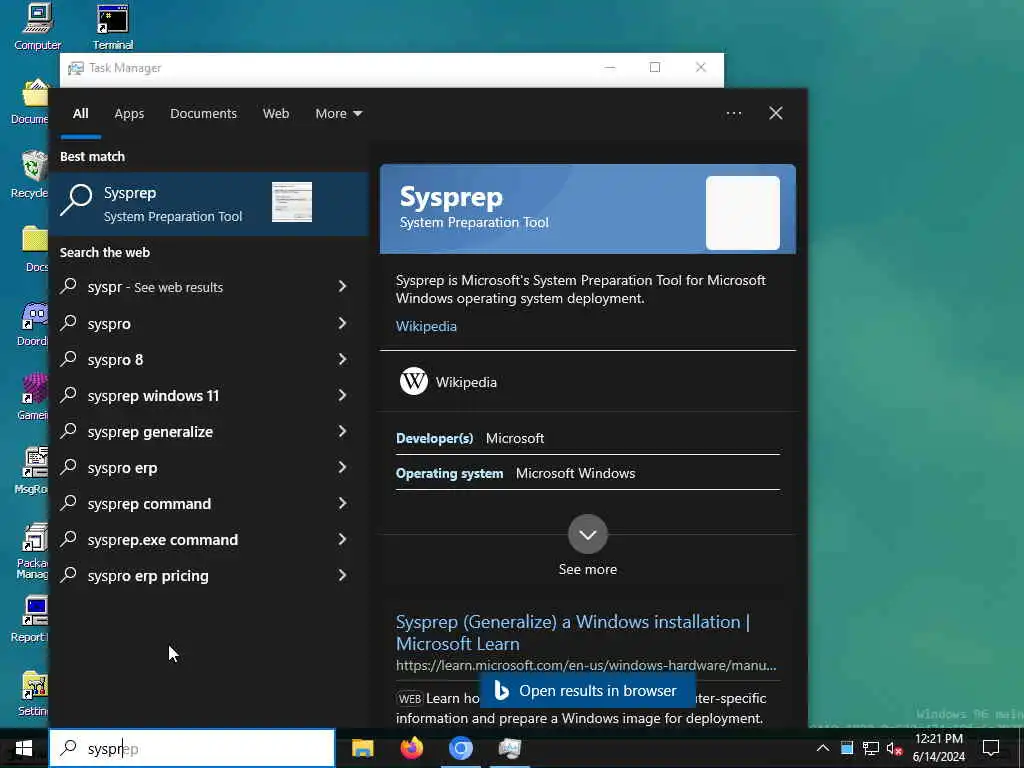The height and width of the screenshot is (768, 1024).
Task: Launch the blue Chromium browser taskbar icon
Action: (460, 748)
